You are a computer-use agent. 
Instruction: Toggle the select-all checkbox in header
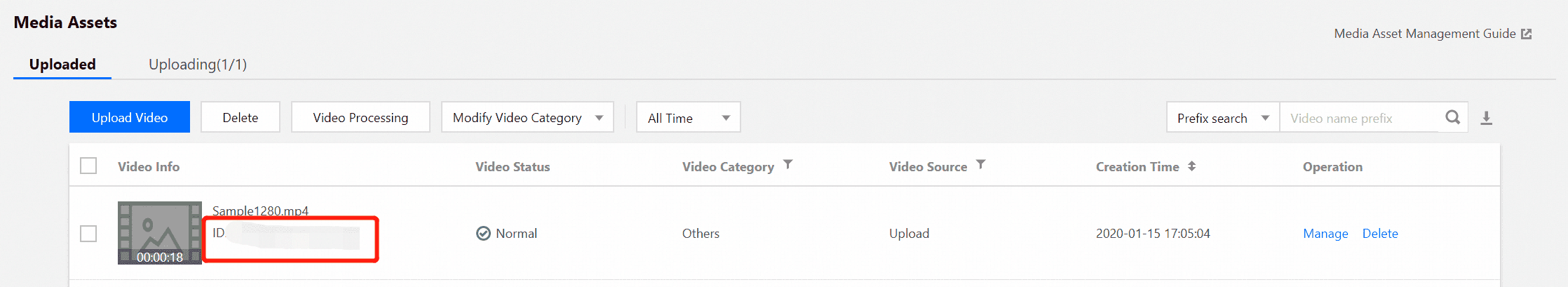pos(88,166)
